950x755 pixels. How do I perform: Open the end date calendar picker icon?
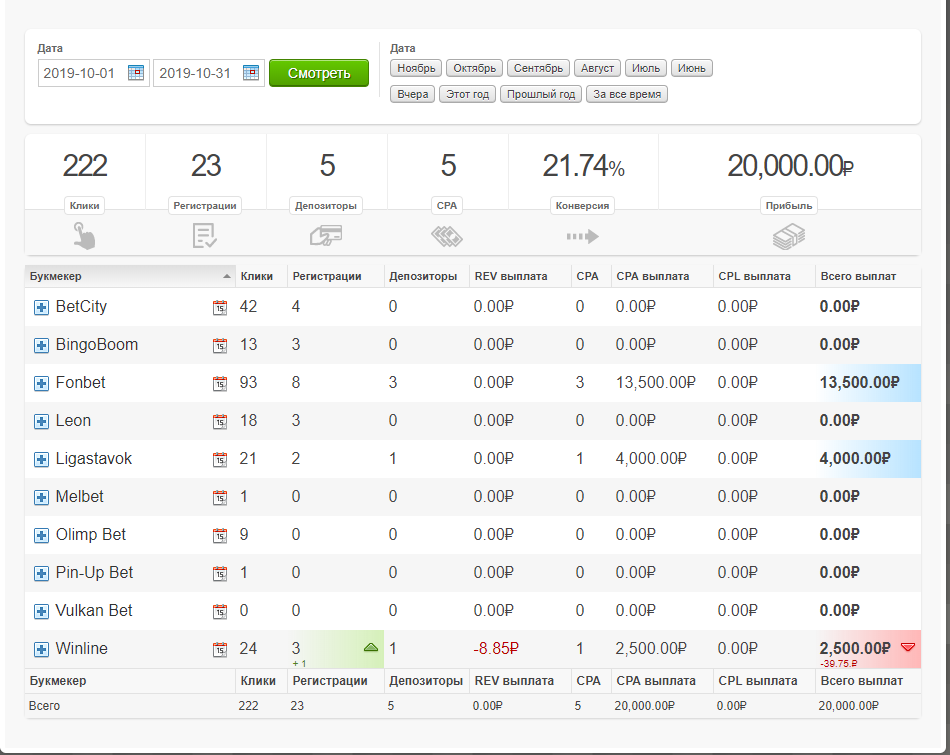coord(251,73)
